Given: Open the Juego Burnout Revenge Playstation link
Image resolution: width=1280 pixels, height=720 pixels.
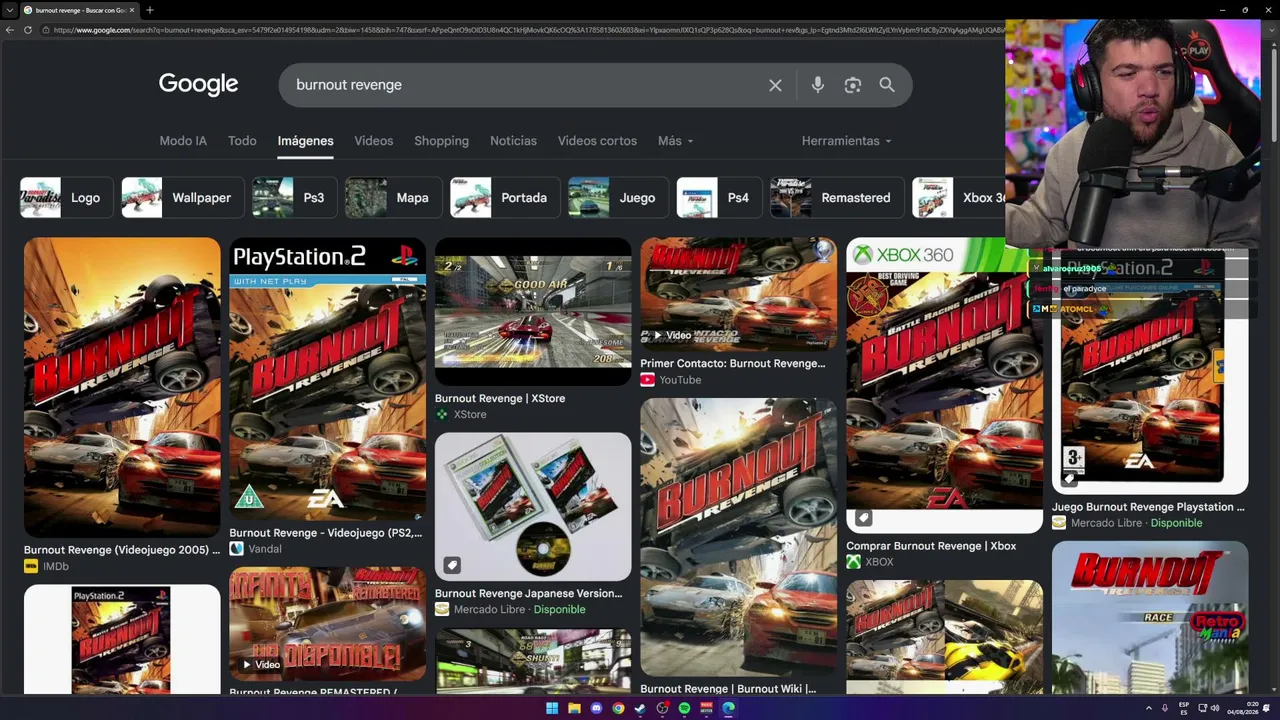Looking at the screenshot, I should 1148,507.
